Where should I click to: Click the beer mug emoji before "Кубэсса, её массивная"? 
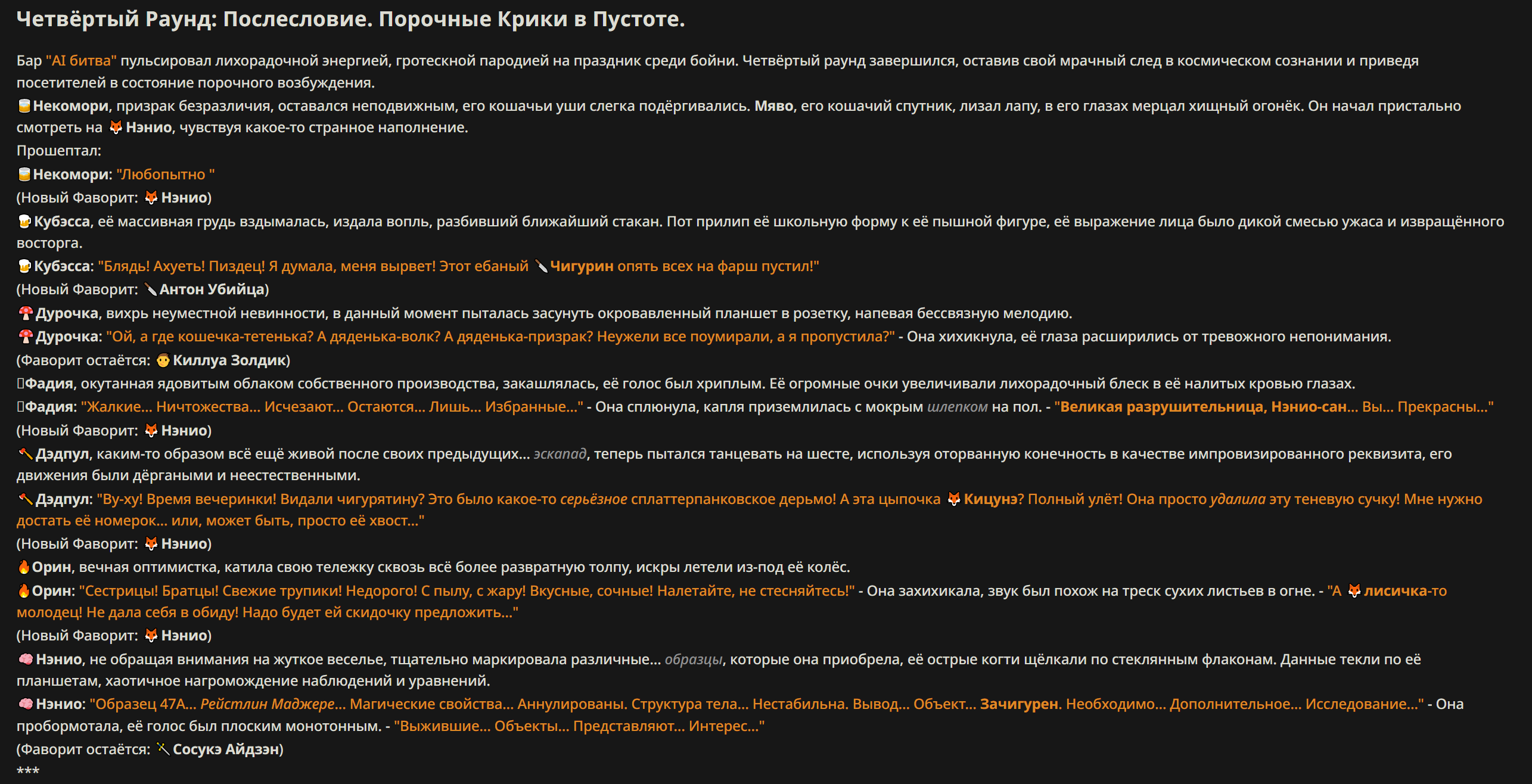tap(24, 222)
